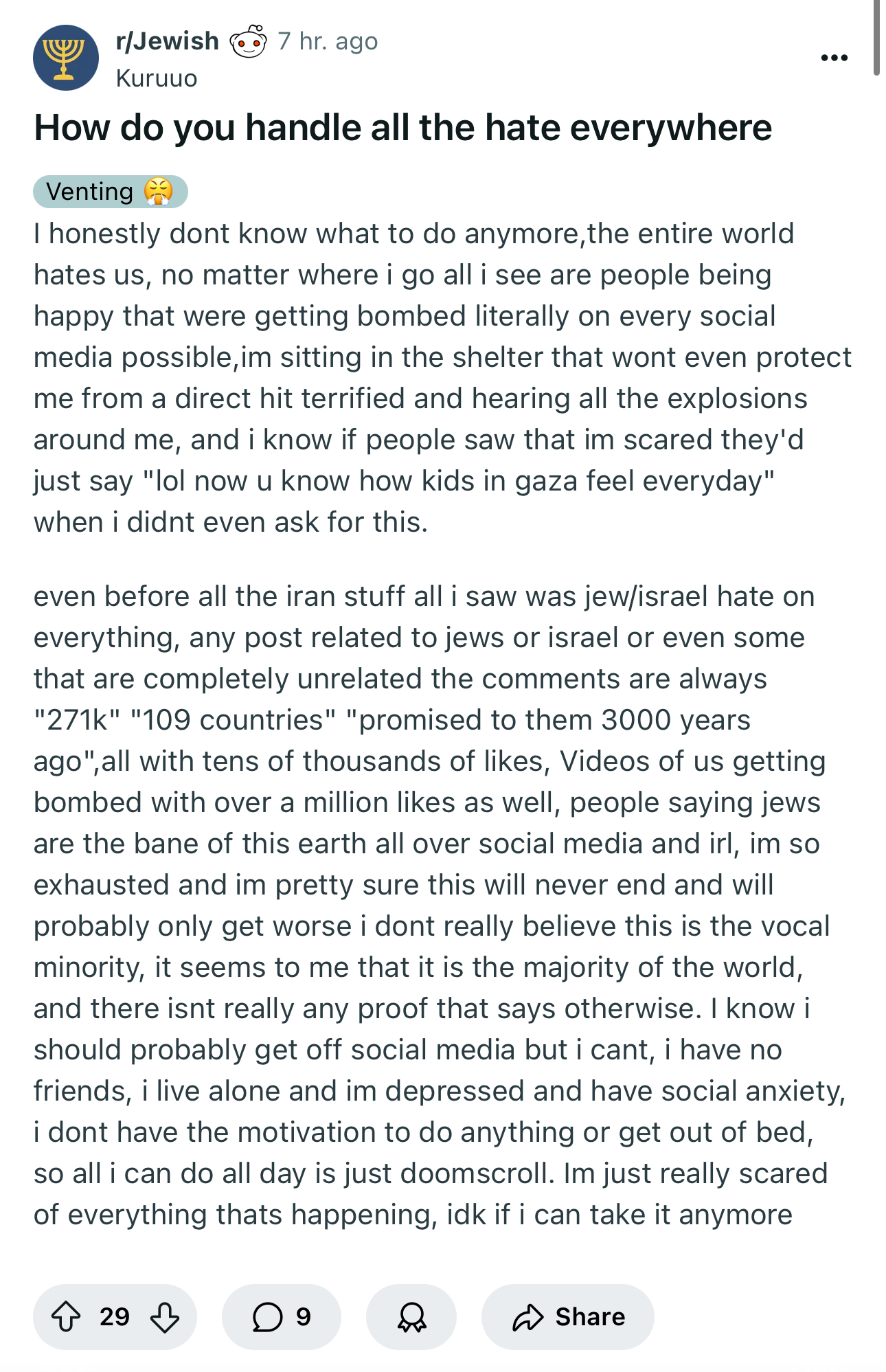The height and width of the screenshot is (1372, 886).
Task: Click the '7 hr. ago' timestamp
Action: 328,41
